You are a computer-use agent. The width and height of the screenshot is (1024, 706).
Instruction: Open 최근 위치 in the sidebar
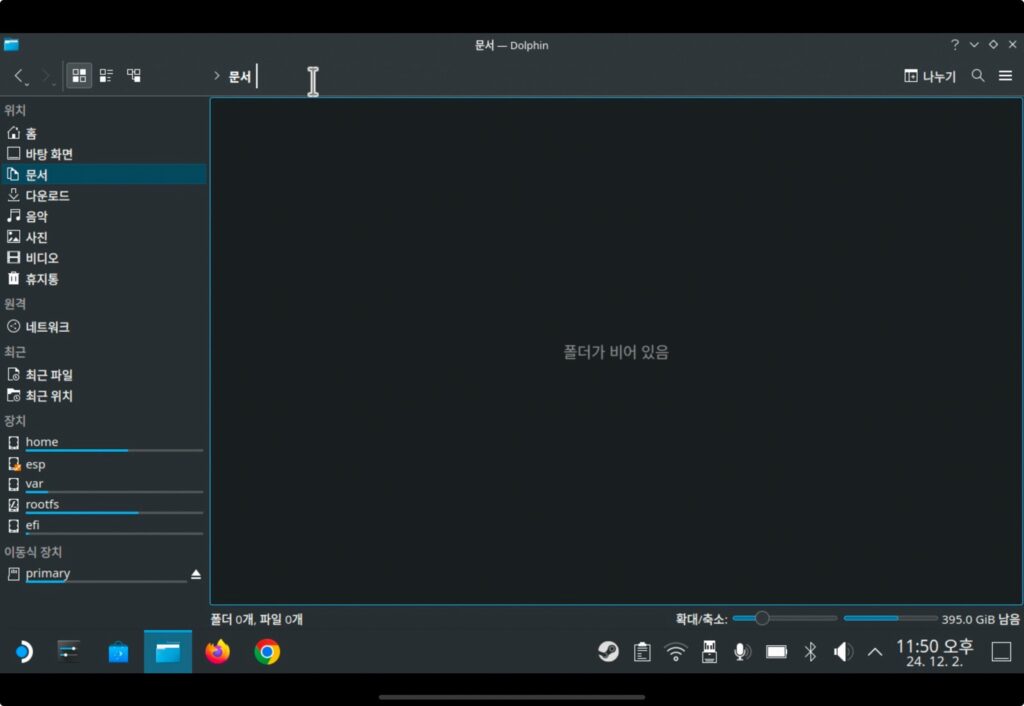pyautogui.click(x=104, y=396)
